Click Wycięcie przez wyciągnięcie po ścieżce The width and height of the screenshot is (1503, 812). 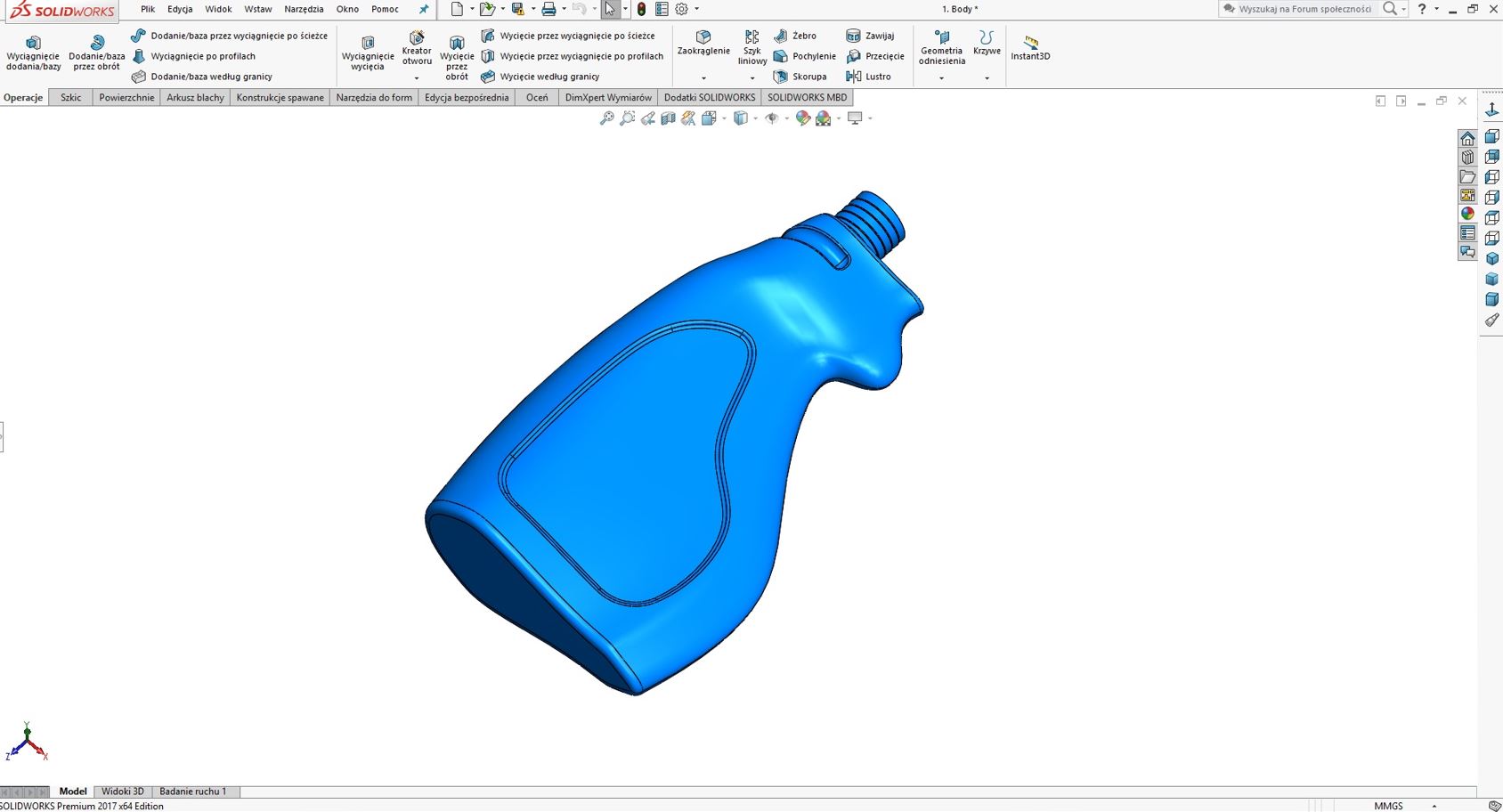568,36
